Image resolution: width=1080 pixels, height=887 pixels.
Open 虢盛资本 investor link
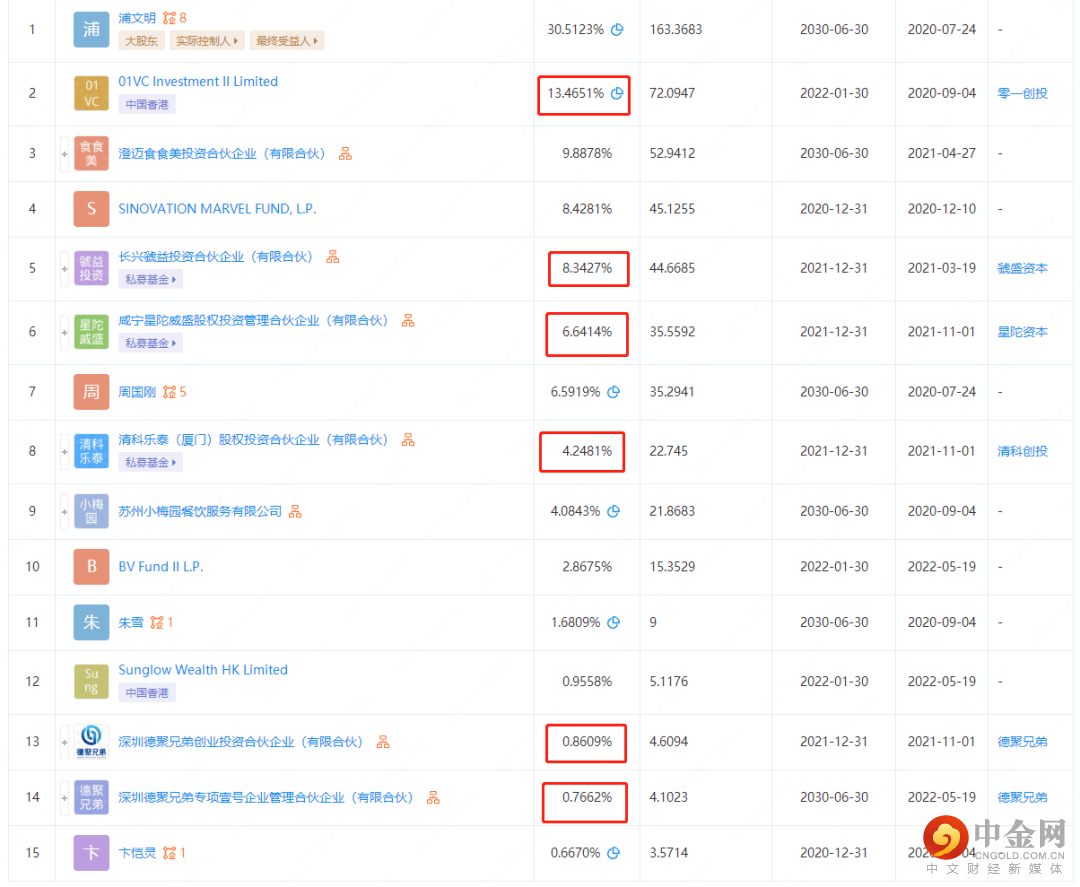tap(1022, 268)
